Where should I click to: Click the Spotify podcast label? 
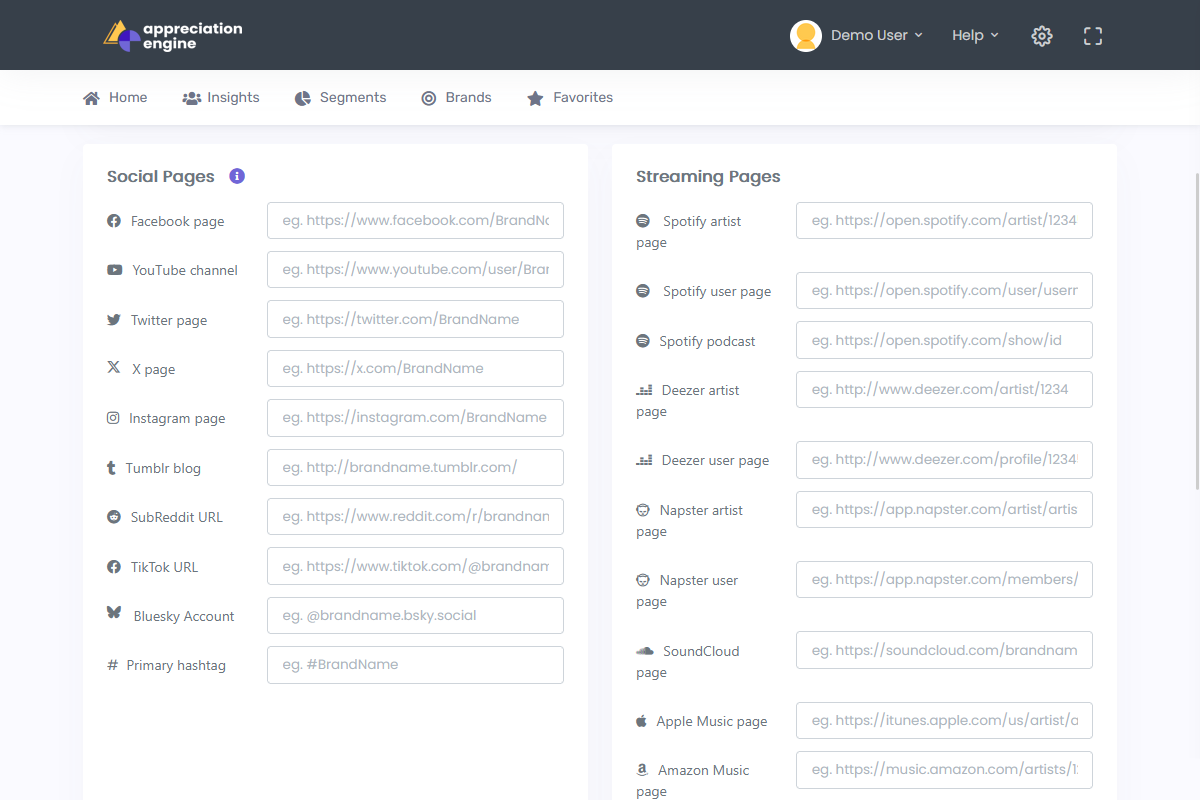[x=708, y=341]
